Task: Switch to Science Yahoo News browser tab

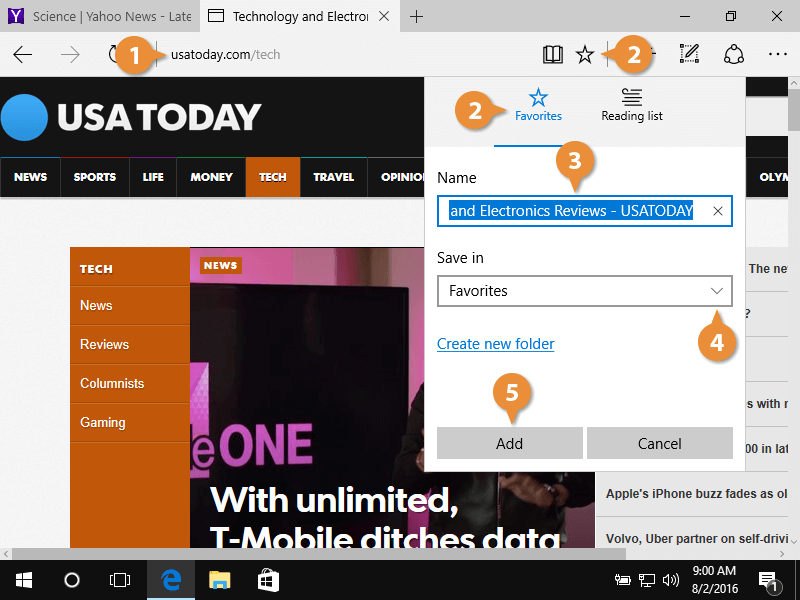Action: coord(100,16)
